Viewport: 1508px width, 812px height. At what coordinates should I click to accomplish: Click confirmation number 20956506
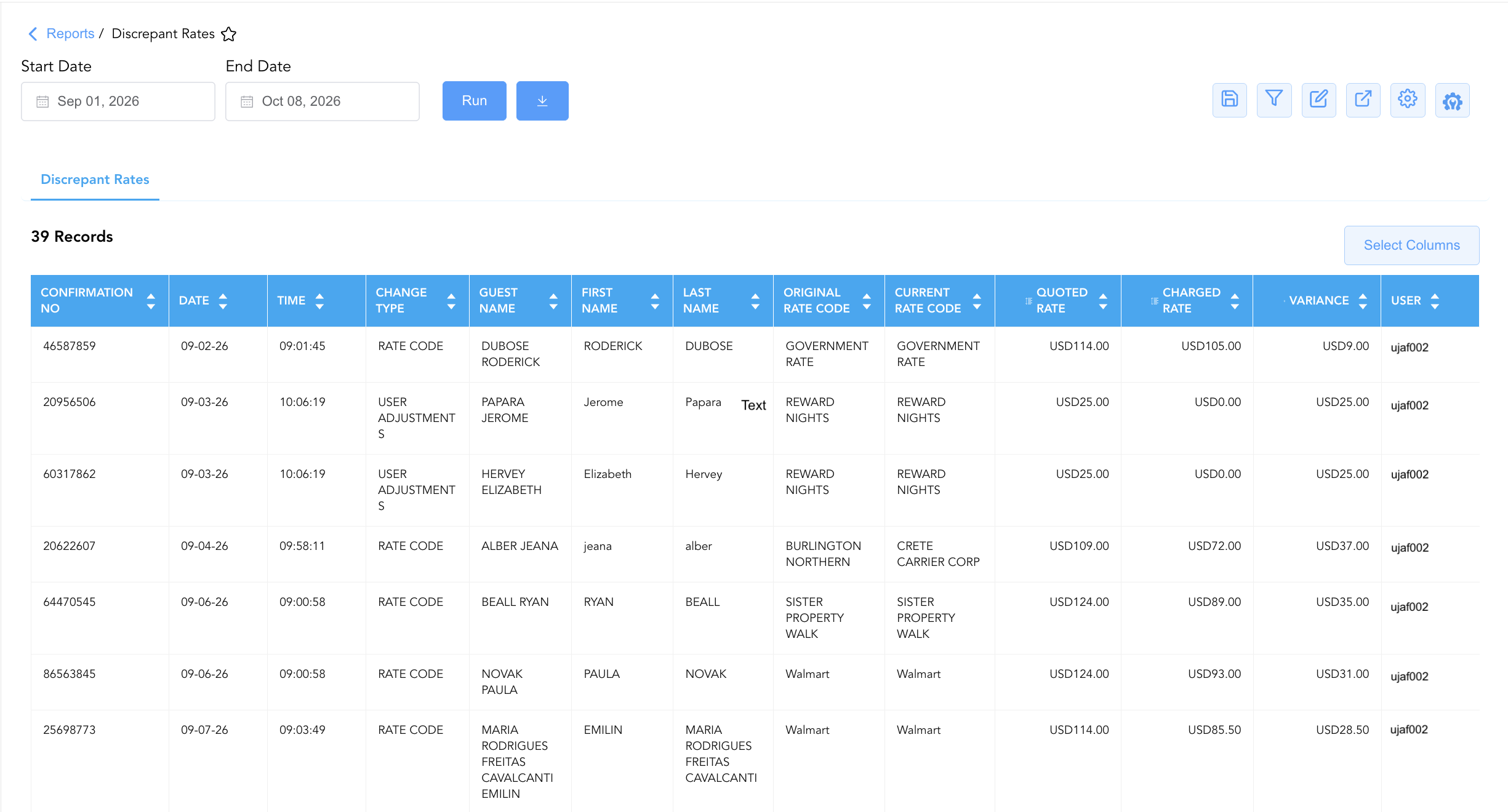click(x=70, y=402)
